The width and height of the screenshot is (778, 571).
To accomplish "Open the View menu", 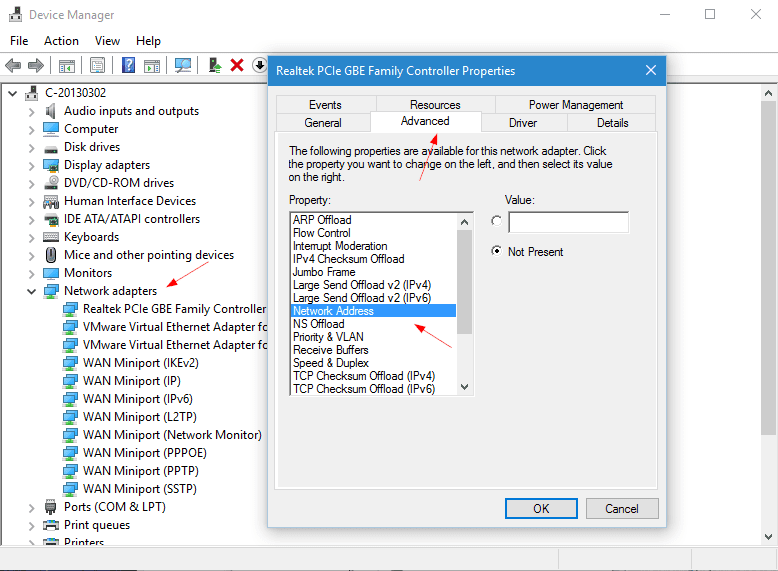I will coord(107,41).
